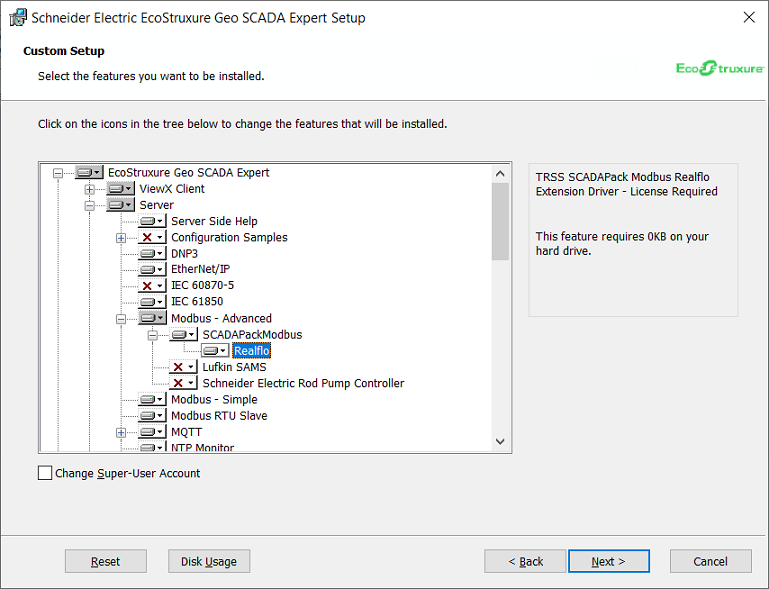Open the Disk Usage dialog
Screen dimensions: 769x589
(208, 561)
